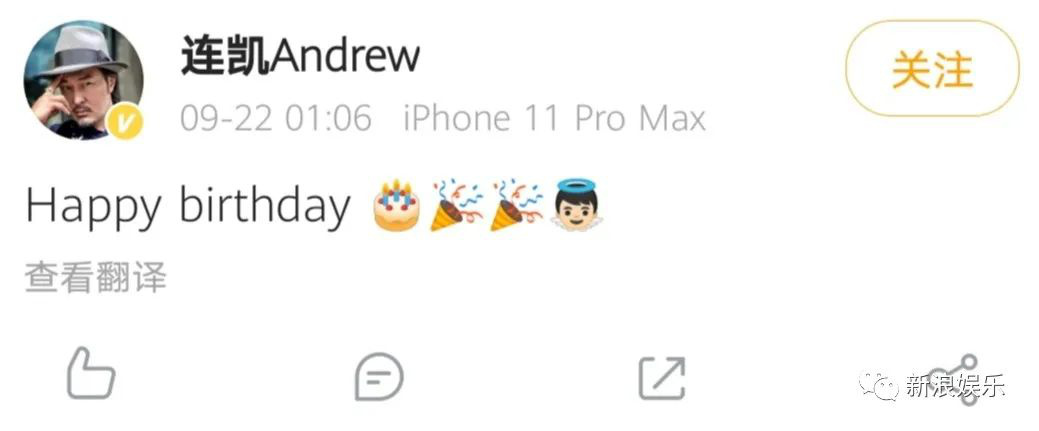Image resolution: width=1039 pixels, height=431 pixels.
Task: Tap the birthday cake emoji
Action: pos(396,205)
